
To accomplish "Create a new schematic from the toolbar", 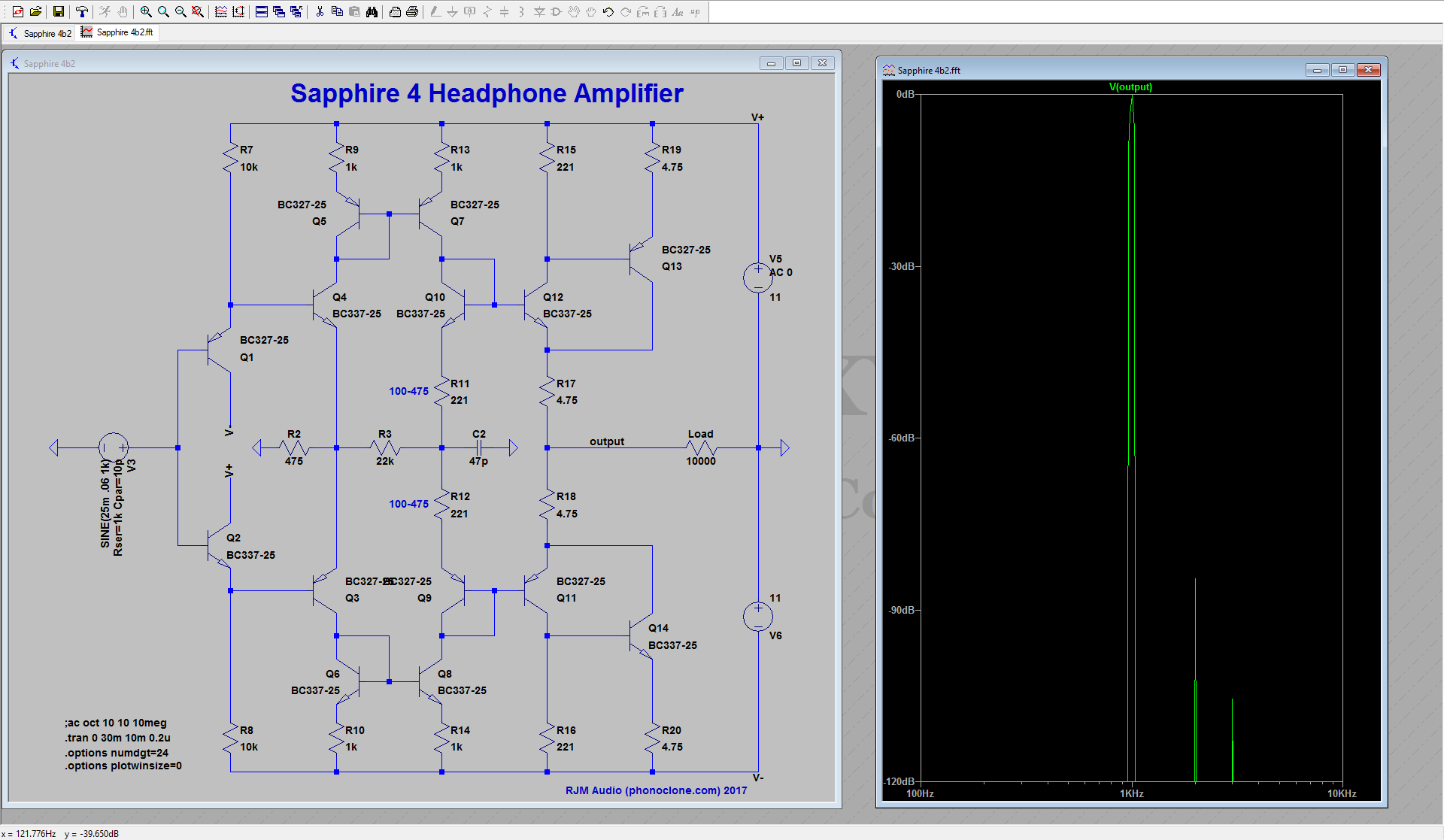I will click(x=17, y=11).
